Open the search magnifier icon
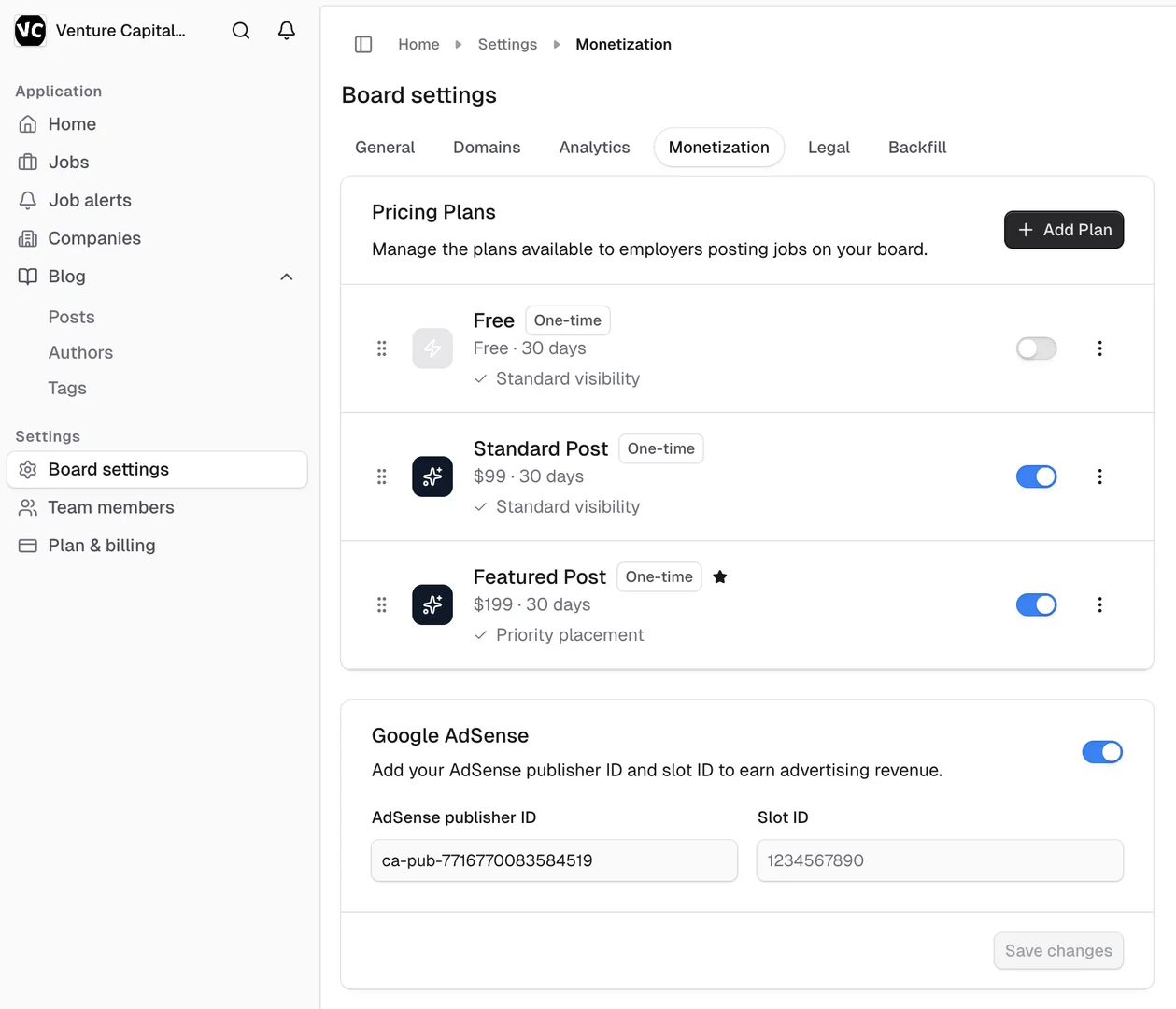1176x1009 pixels. point(241,31)
